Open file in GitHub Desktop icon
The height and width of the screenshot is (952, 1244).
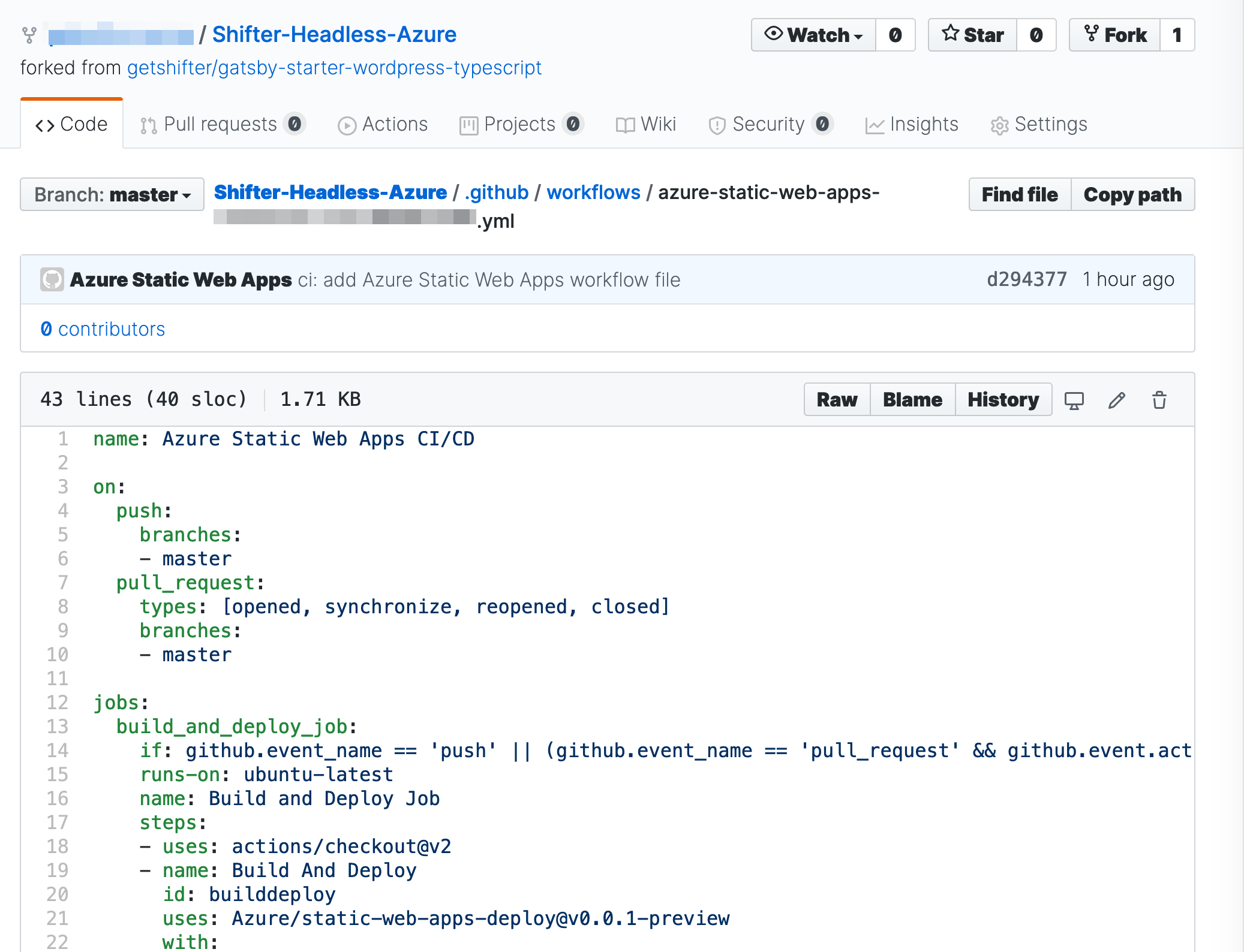[x=1074, y=400]
